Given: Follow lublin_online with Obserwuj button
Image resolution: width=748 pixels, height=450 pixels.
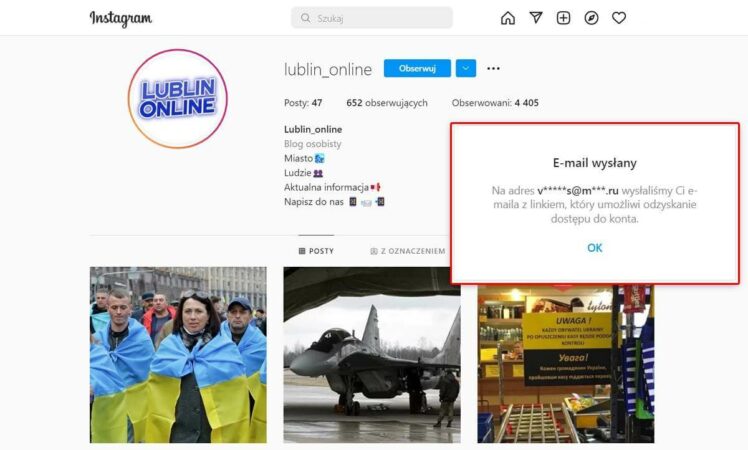Looking at the screenshot, I should tap(417, 68).
